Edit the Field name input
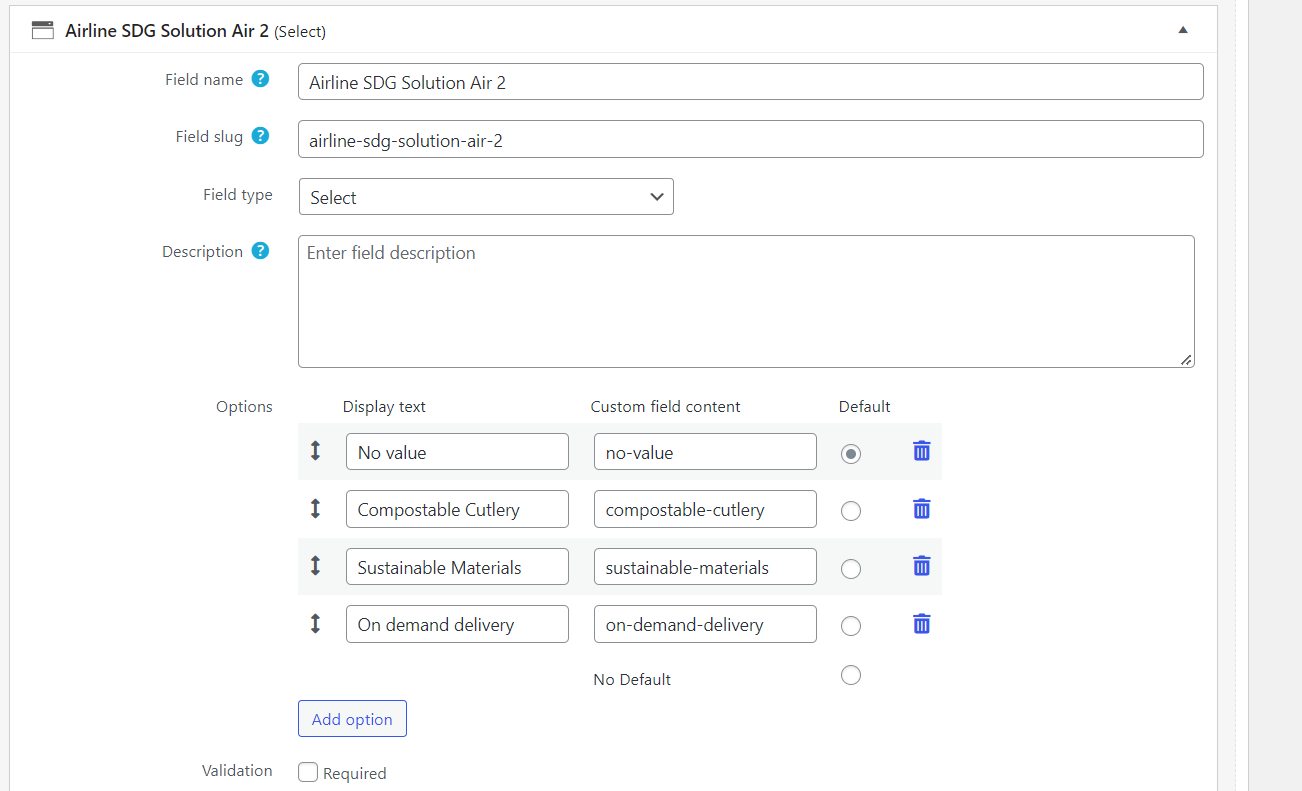This screenshot has height=791, width=1302. tap(750, 82)
